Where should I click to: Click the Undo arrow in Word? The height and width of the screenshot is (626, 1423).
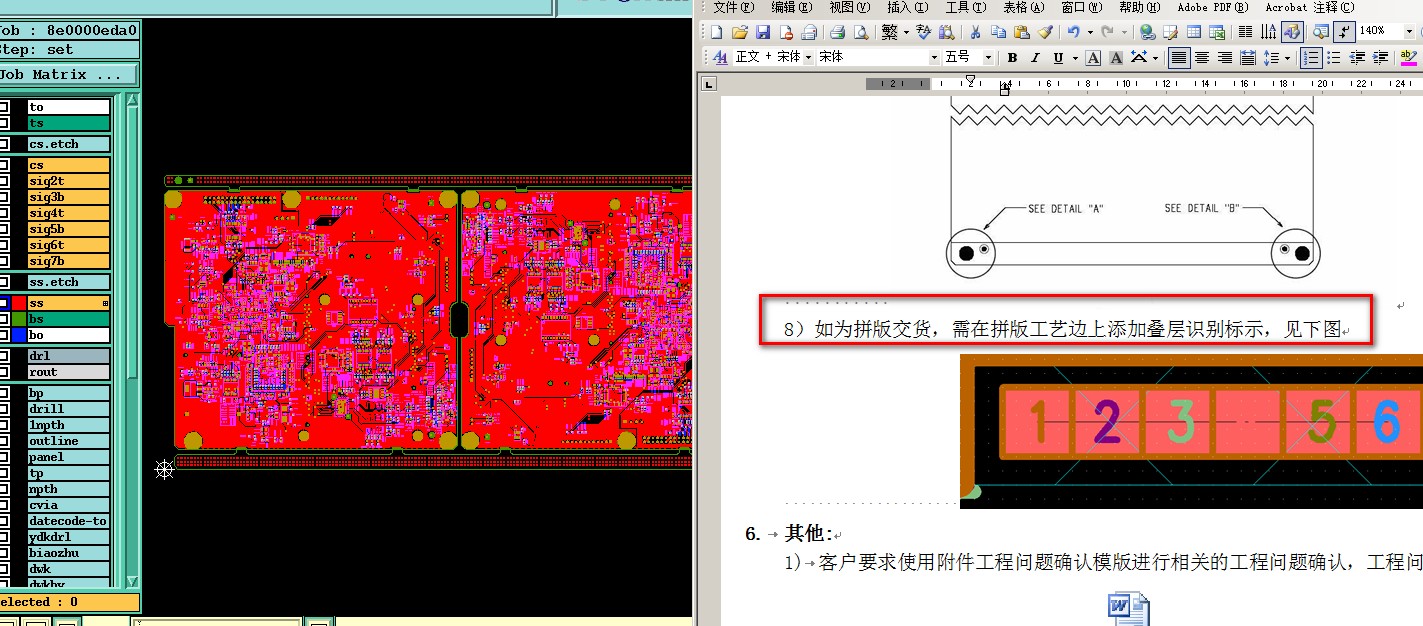1073,32
